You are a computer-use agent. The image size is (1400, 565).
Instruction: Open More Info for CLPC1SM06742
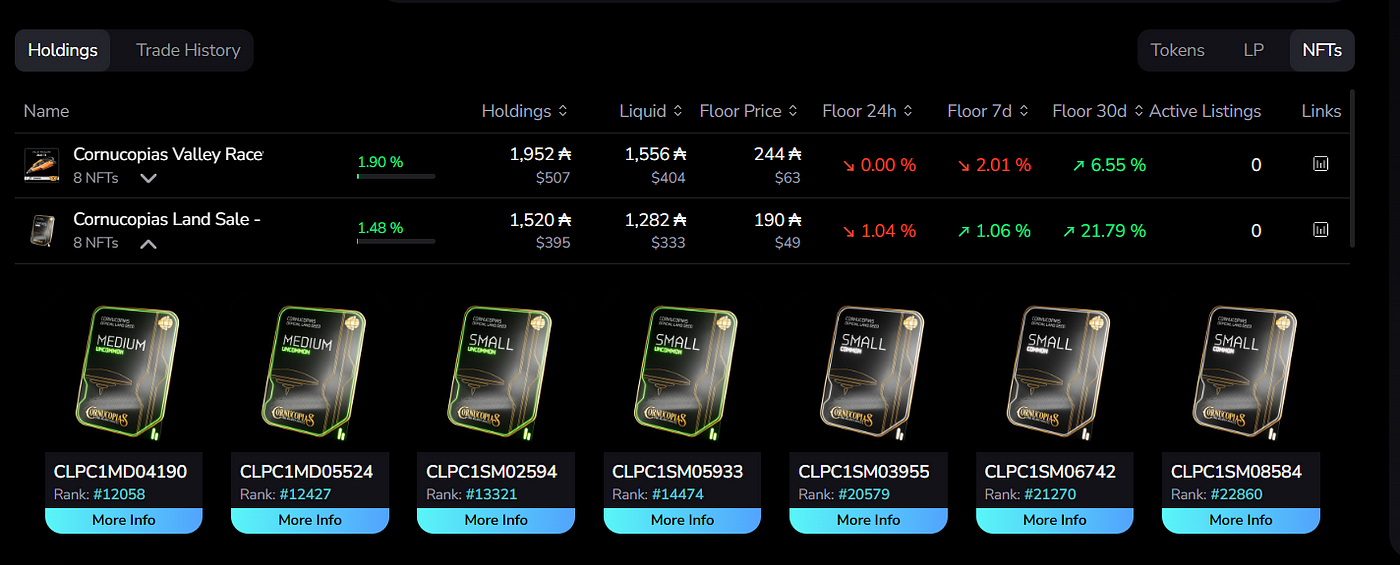[1054, 520]
